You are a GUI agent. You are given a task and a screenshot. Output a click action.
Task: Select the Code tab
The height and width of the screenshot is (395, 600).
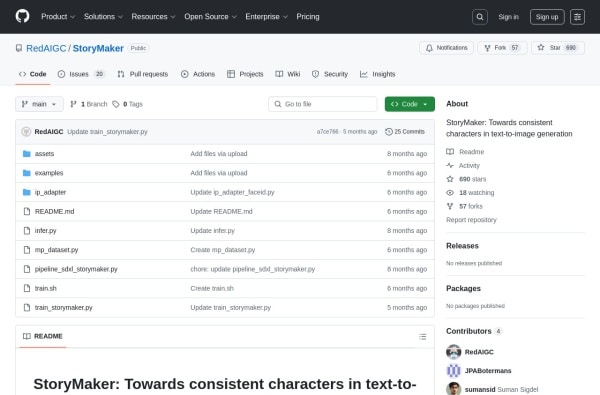(x=33, y=74)
